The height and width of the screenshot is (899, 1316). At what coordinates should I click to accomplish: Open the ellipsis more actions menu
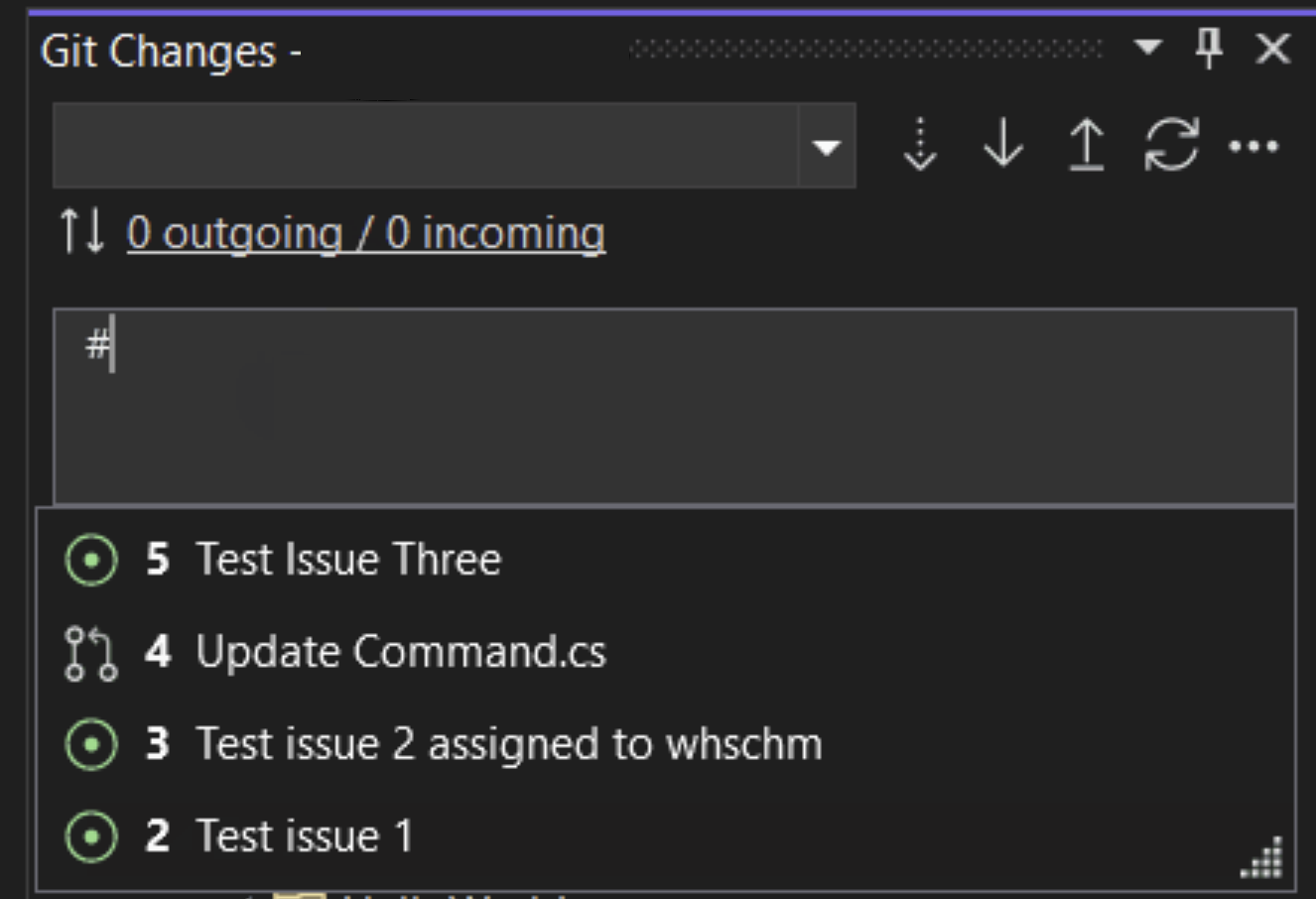[1253, 147]
